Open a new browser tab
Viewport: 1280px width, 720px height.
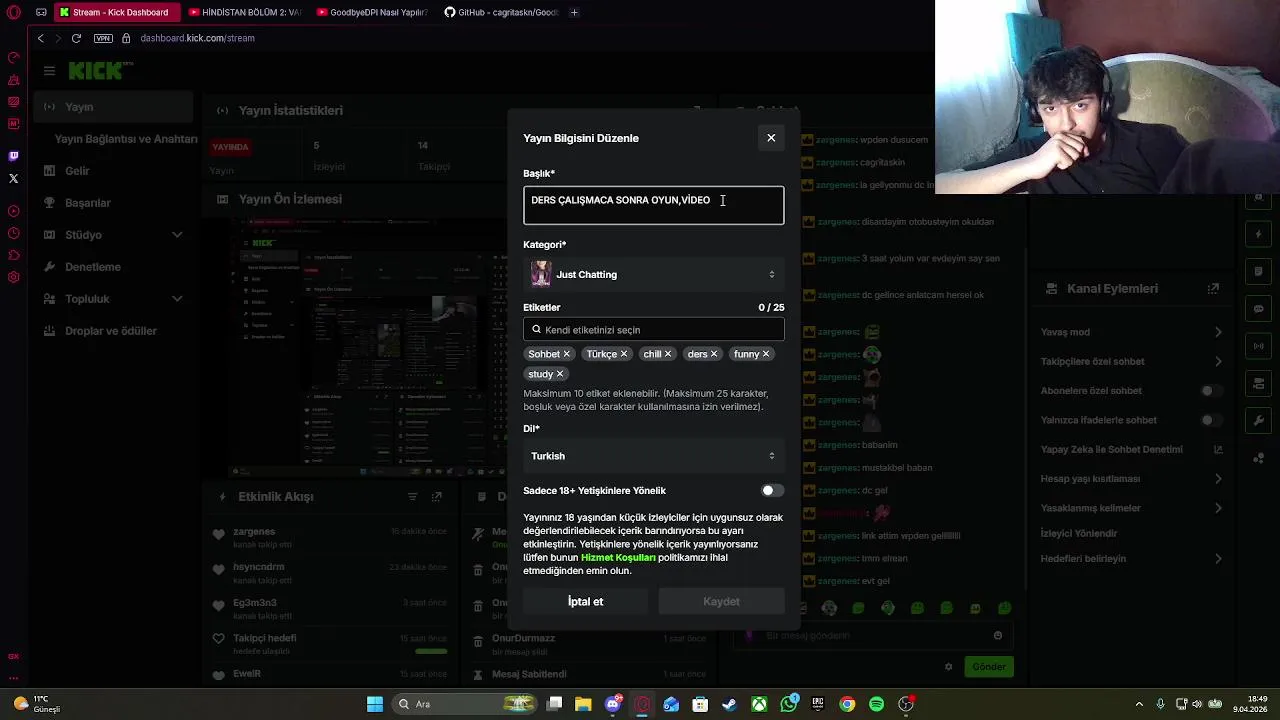[574, 12]
